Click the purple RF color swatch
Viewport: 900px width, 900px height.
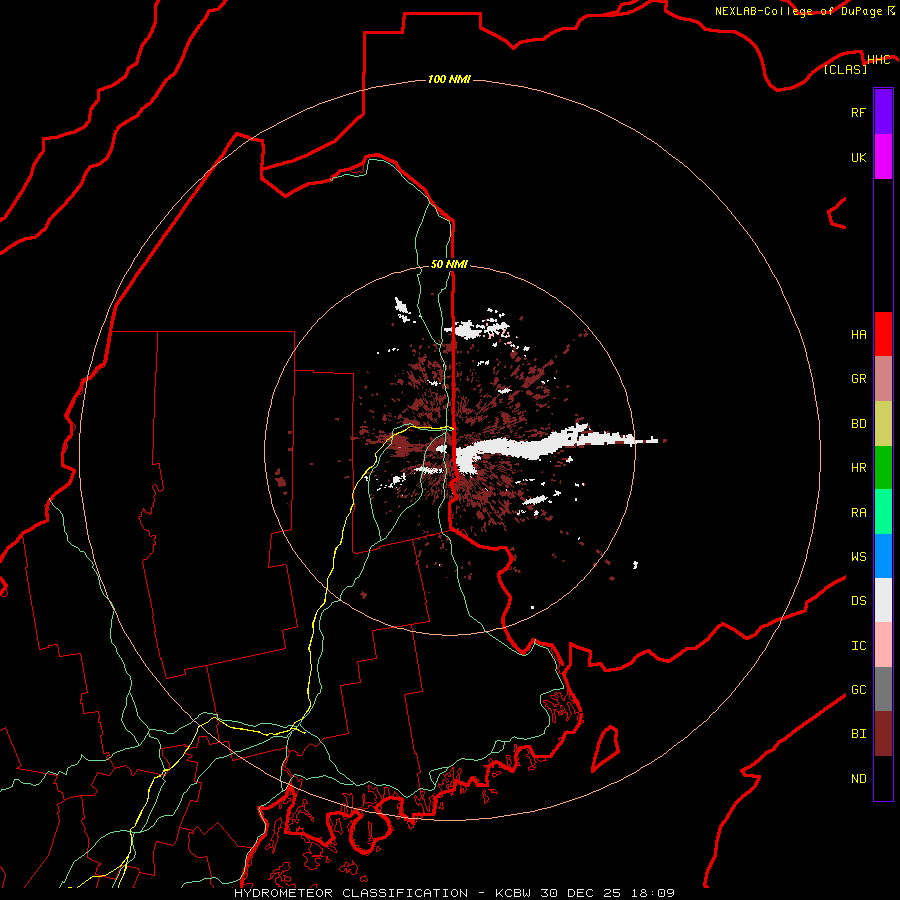883,112
